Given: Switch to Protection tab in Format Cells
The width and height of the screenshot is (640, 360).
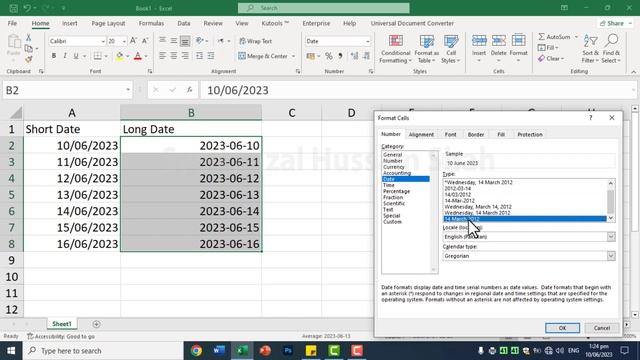Looking at the screenshot, I should (530, 134).
